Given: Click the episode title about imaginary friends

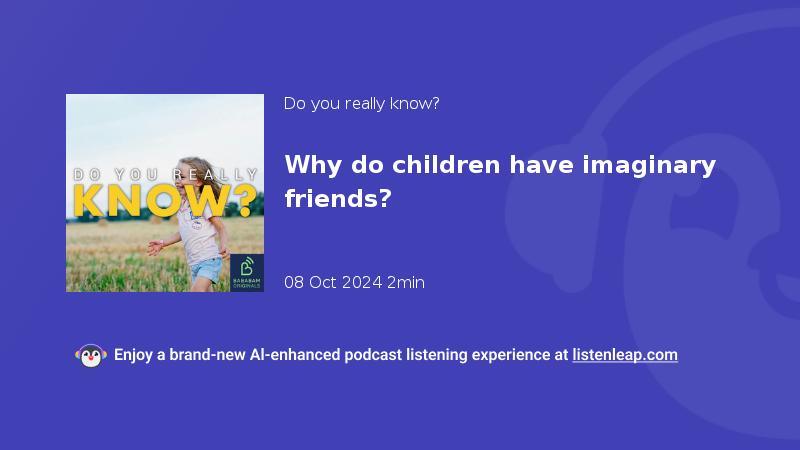Looking at the screenshot, I should [x=500, y=182].
